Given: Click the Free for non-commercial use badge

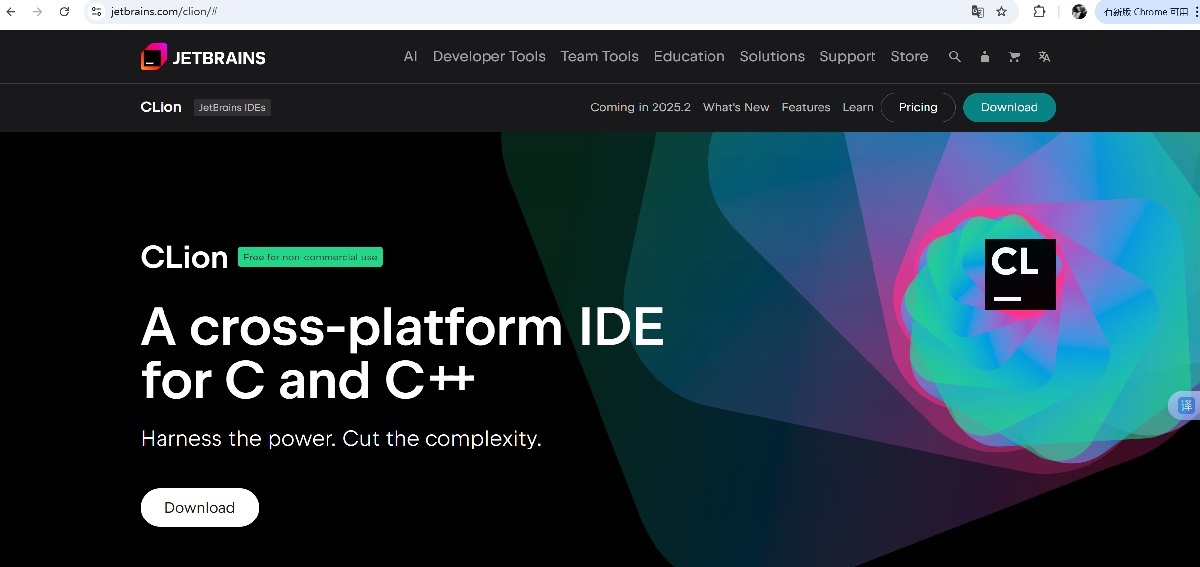Looking at the screenshot, I should 310,257.
